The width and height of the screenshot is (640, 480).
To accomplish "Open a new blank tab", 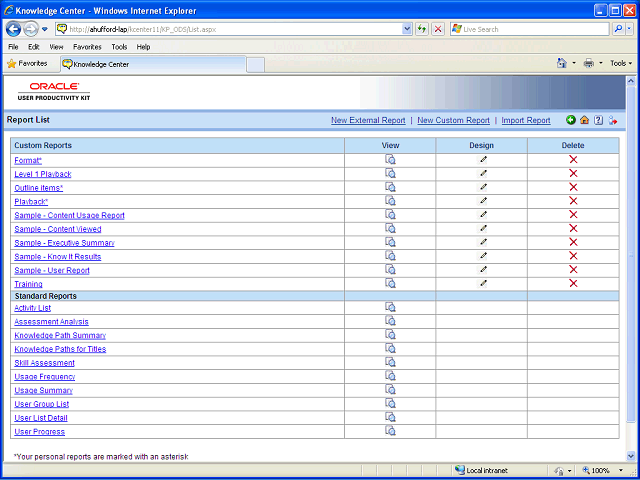I will pyautogui.click(x=256, y=65).
